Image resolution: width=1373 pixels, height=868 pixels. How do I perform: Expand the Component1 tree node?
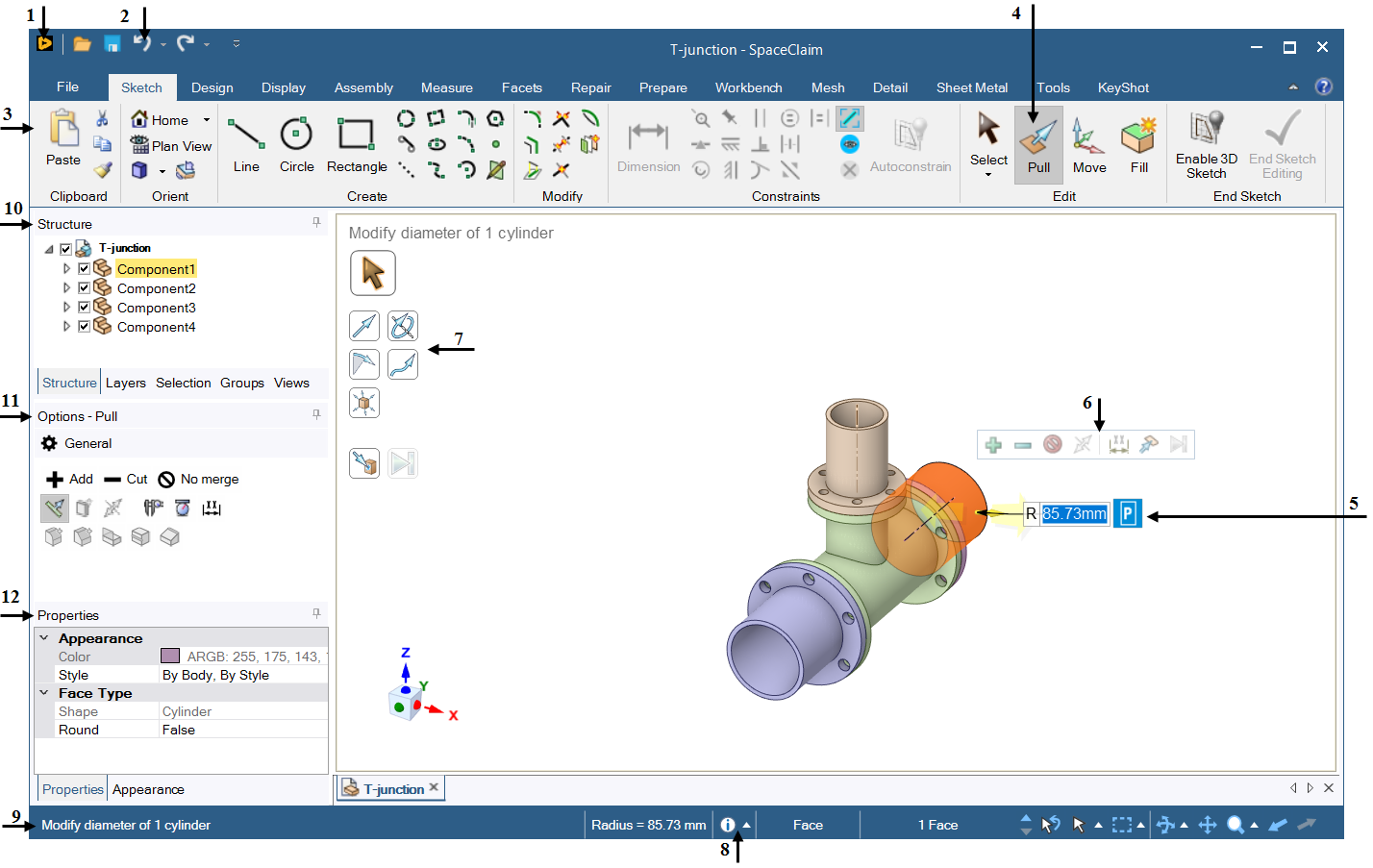[66, 269]
